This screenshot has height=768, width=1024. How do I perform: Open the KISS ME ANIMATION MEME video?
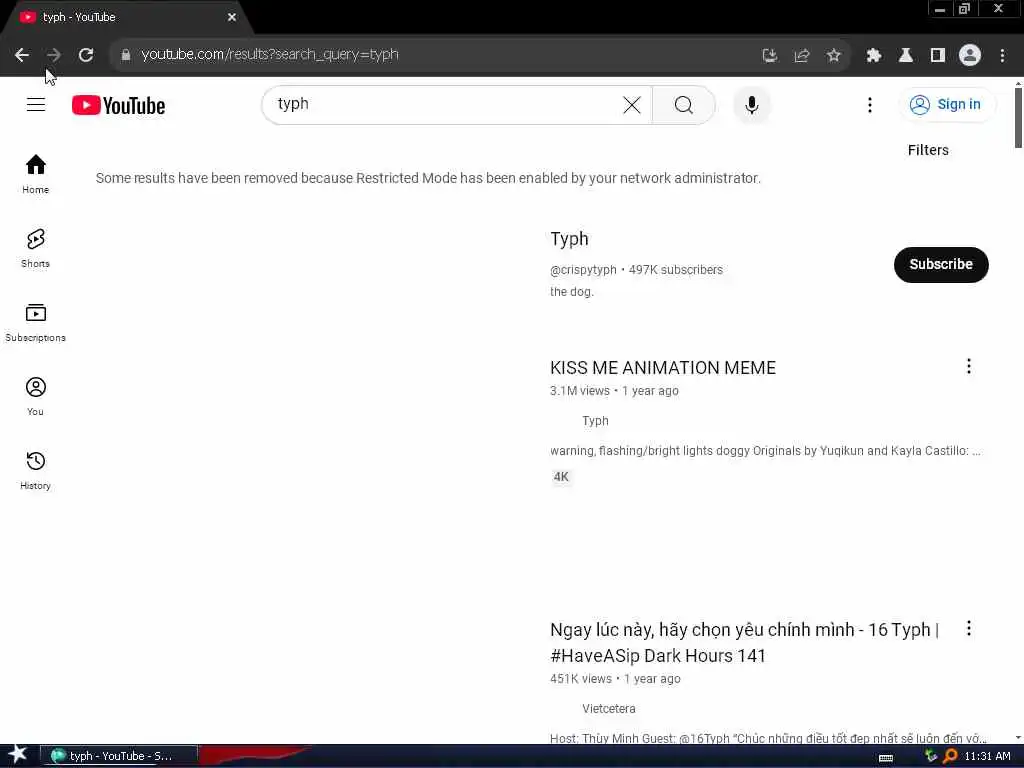click(663, 368)
